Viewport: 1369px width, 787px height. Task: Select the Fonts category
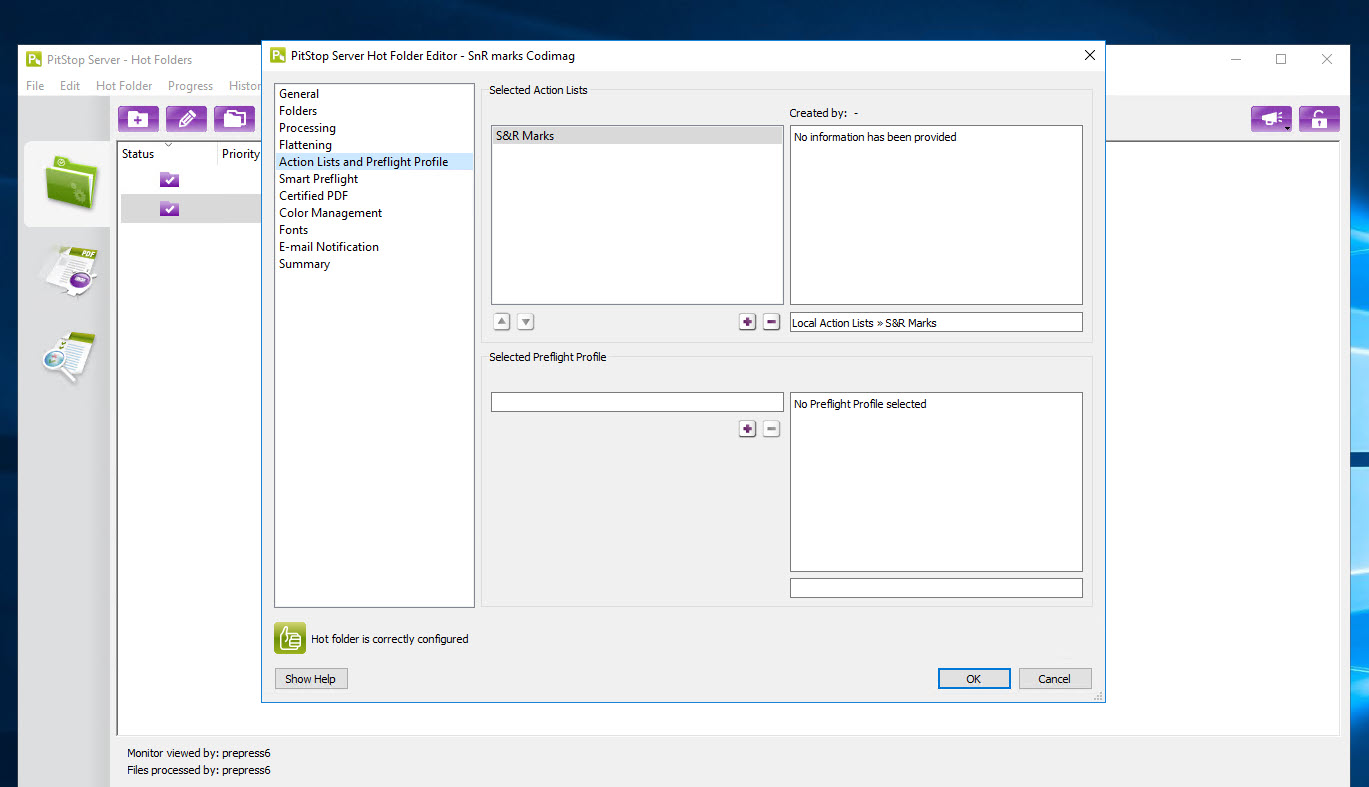(293, 230)
